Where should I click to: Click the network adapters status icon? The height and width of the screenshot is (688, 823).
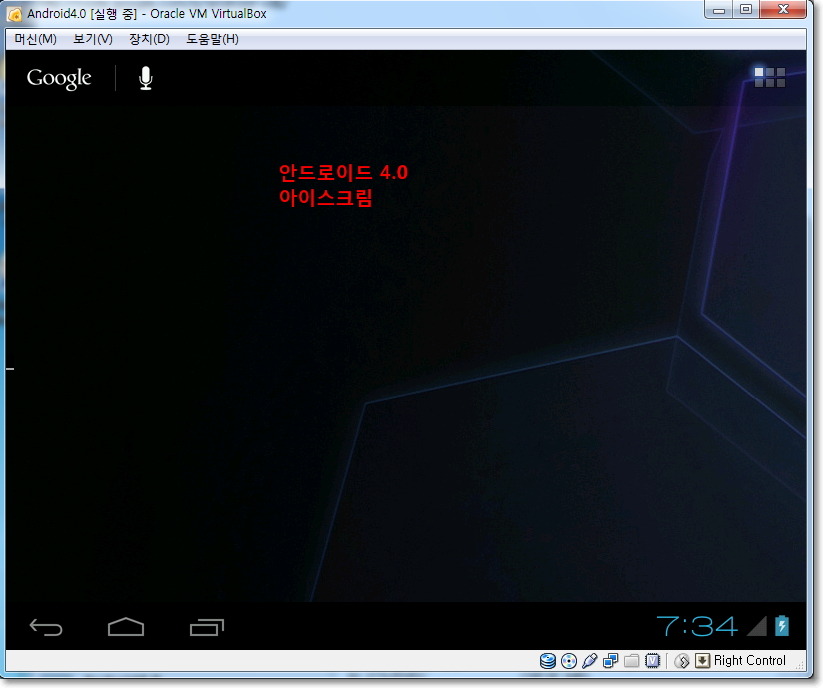click(611, 660)
